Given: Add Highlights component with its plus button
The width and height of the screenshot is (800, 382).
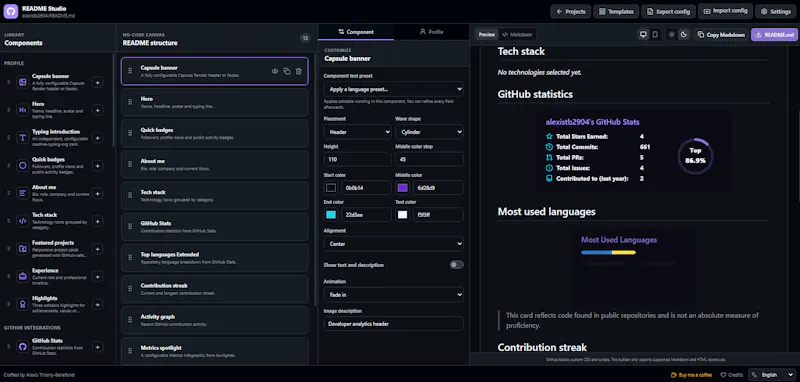Looking at the screenshot, I should point(97,304).
